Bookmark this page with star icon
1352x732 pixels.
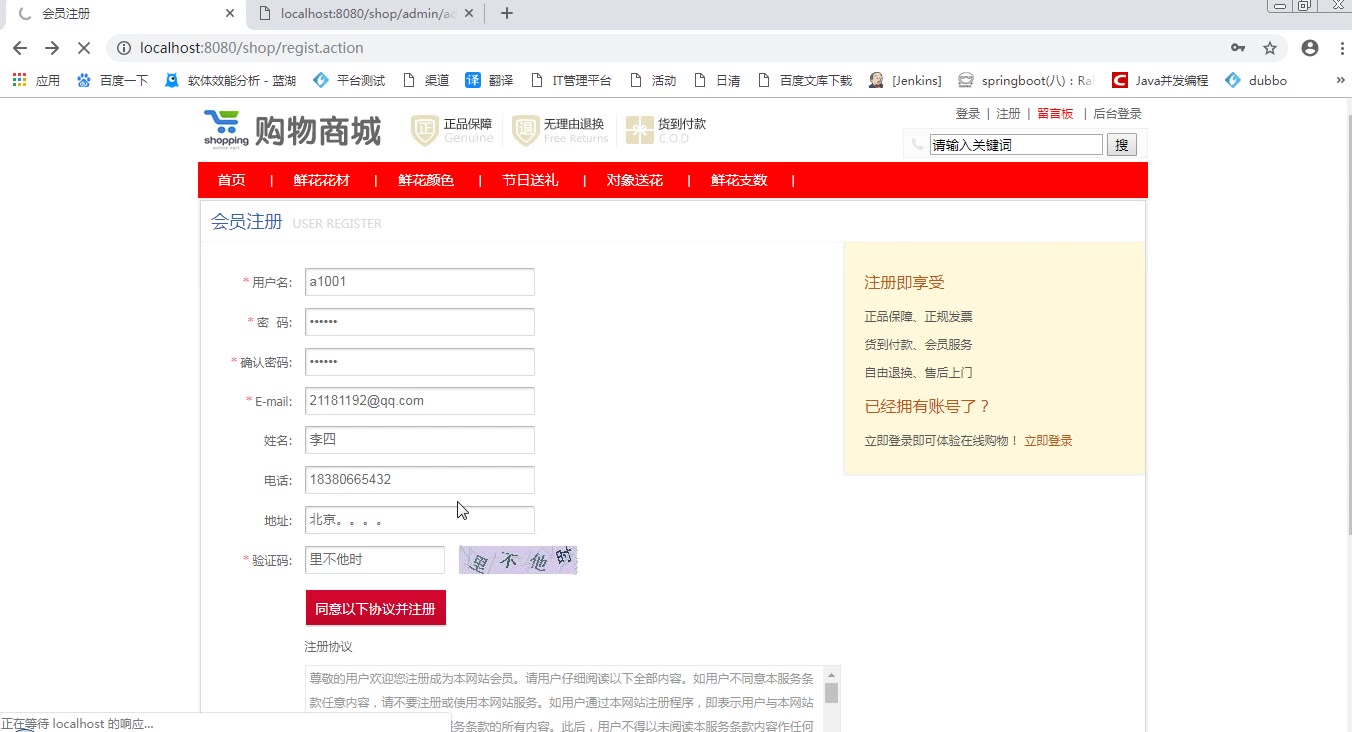click(x=1270, y=48)
